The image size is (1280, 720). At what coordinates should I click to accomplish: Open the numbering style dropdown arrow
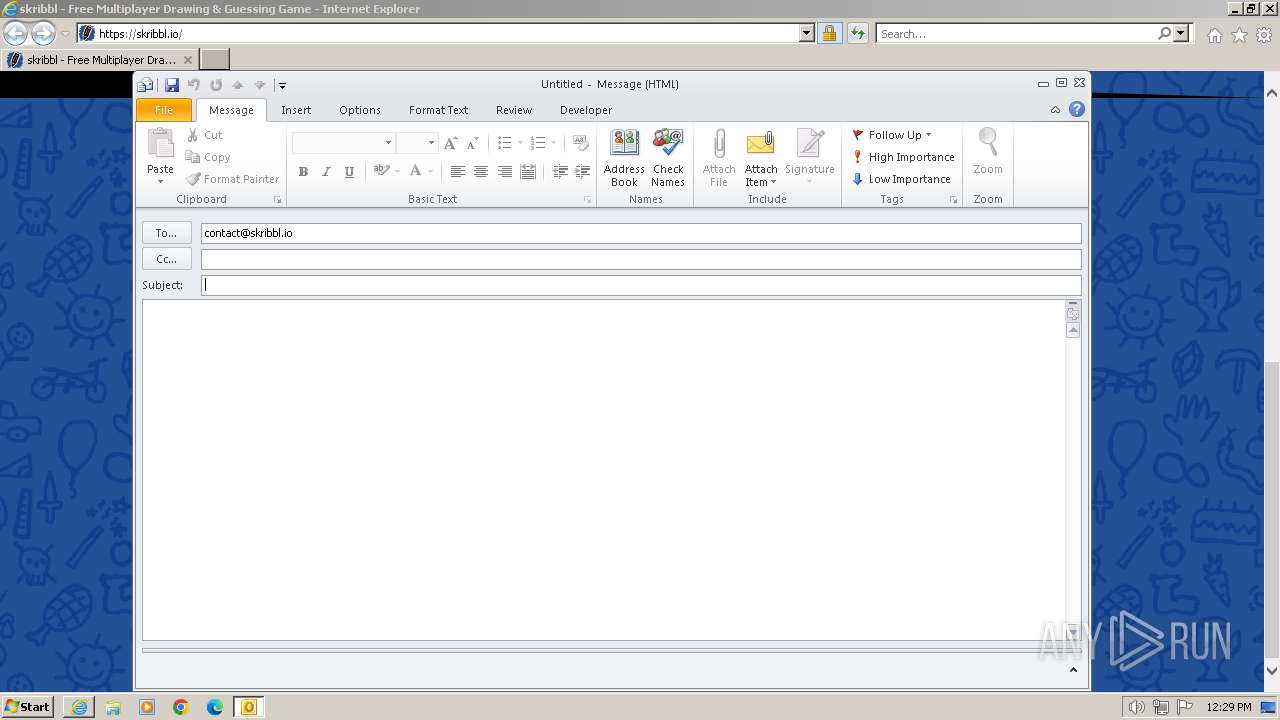click(x=554, y=143)
